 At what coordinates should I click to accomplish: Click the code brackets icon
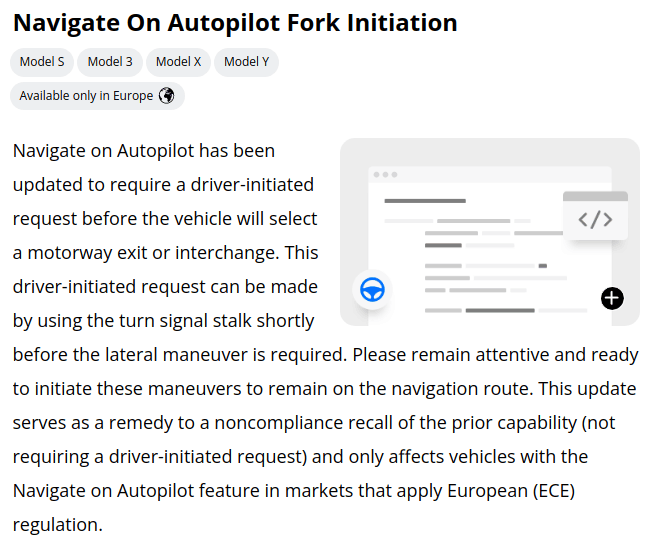[595, 220]
